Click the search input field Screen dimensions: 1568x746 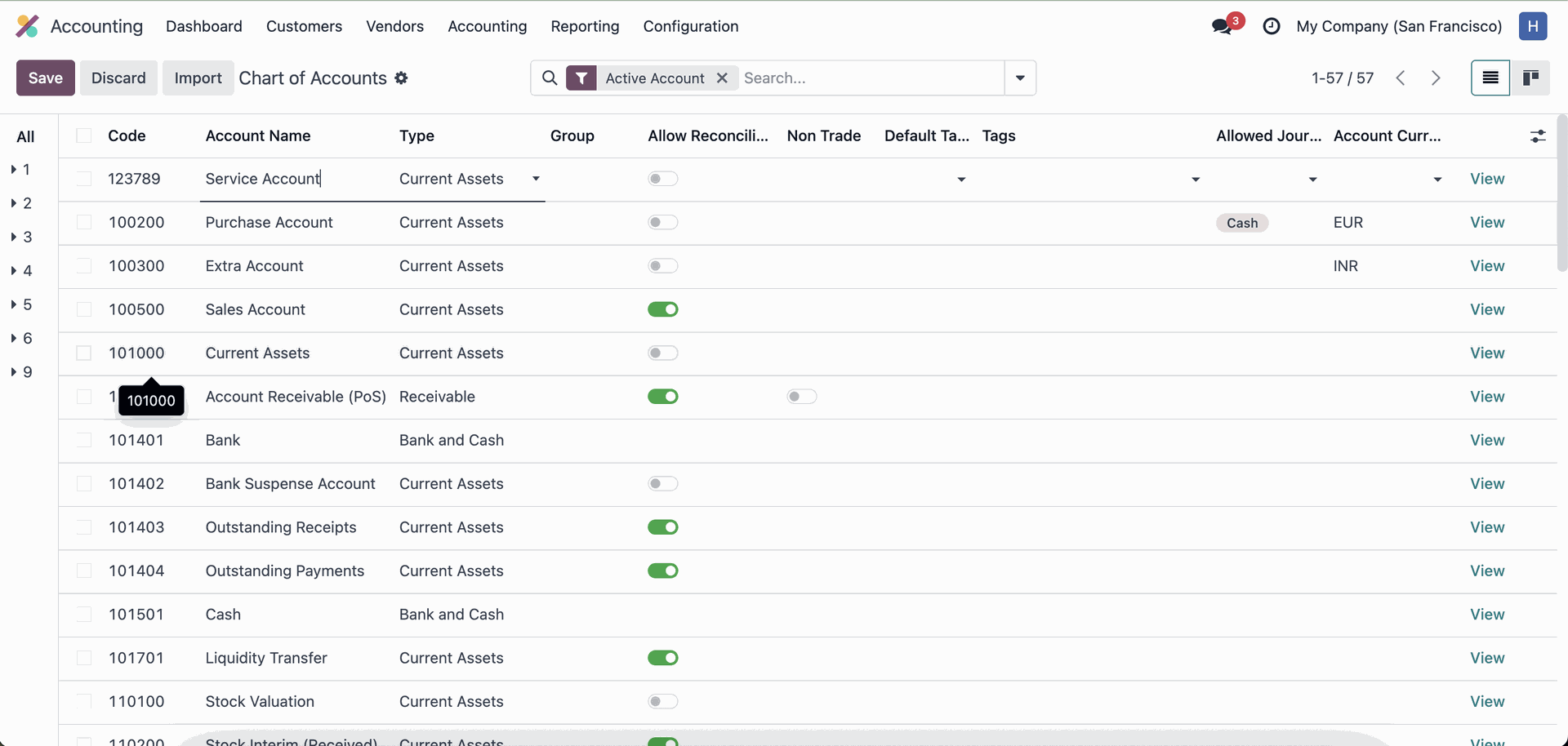(870, 78)
